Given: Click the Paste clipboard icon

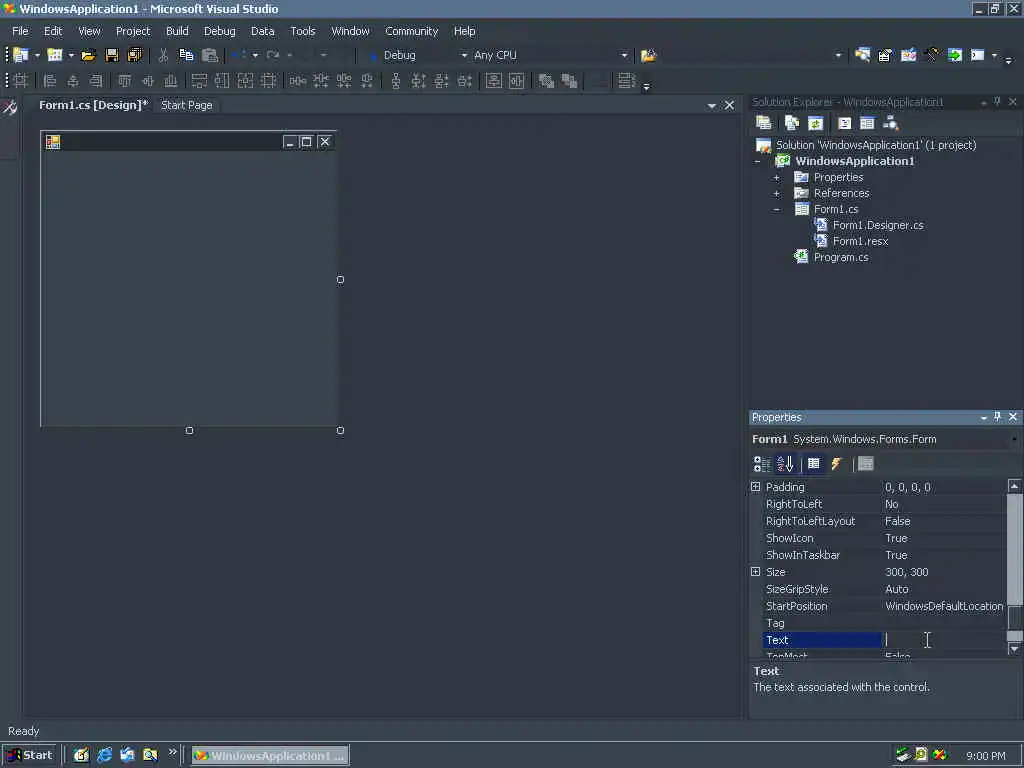Looking at the screenshot, I should (210, 56).
